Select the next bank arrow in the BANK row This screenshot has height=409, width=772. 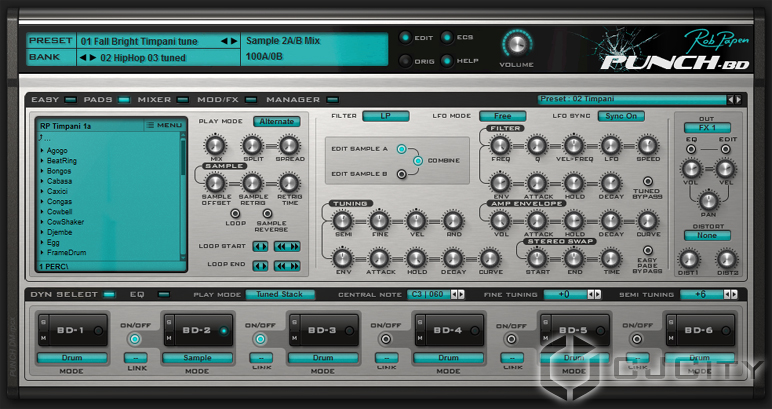pyautogui.click(x=93, y=58)
